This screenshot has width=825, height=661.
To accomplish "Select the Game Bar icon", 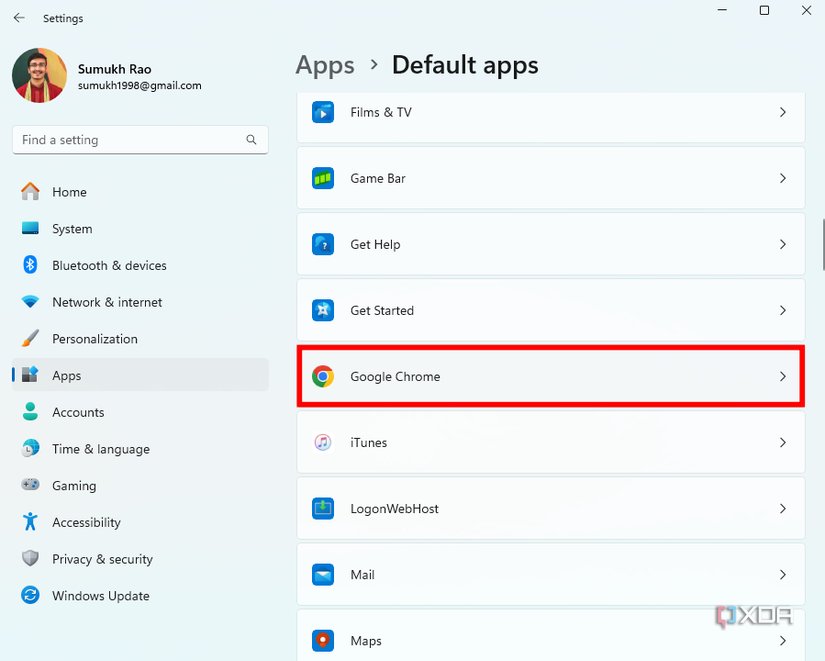I will (322, 178).
